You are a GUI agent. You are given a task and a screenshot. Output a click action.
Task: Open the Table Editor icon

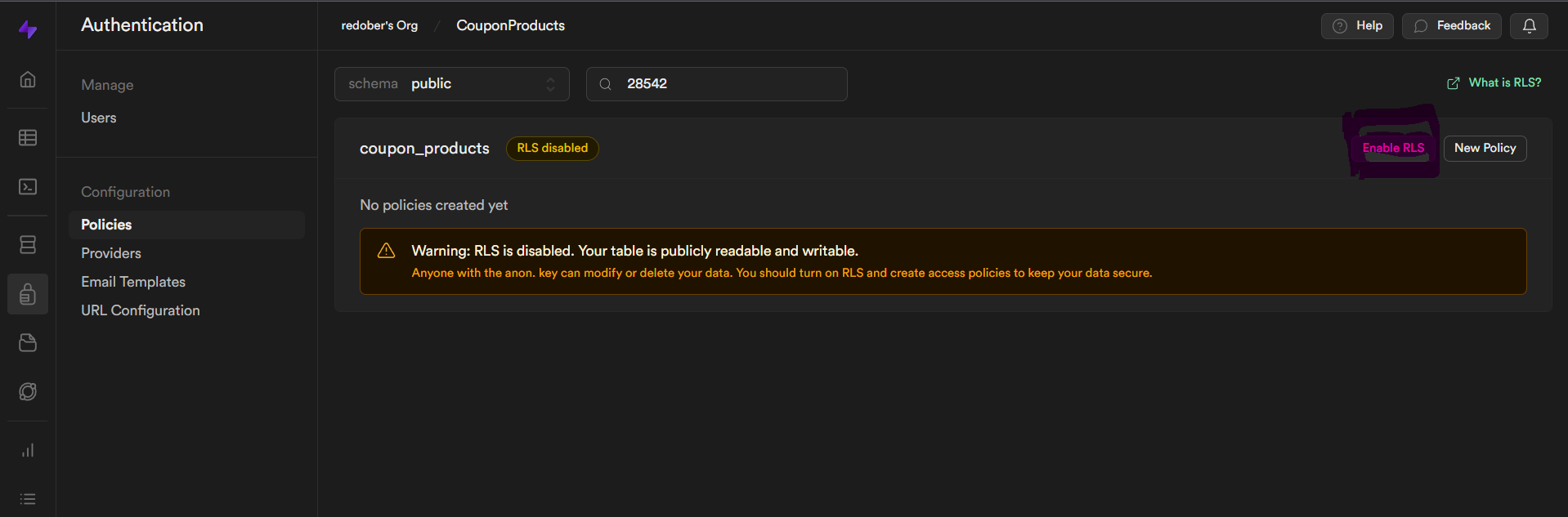tap(28, 137)
